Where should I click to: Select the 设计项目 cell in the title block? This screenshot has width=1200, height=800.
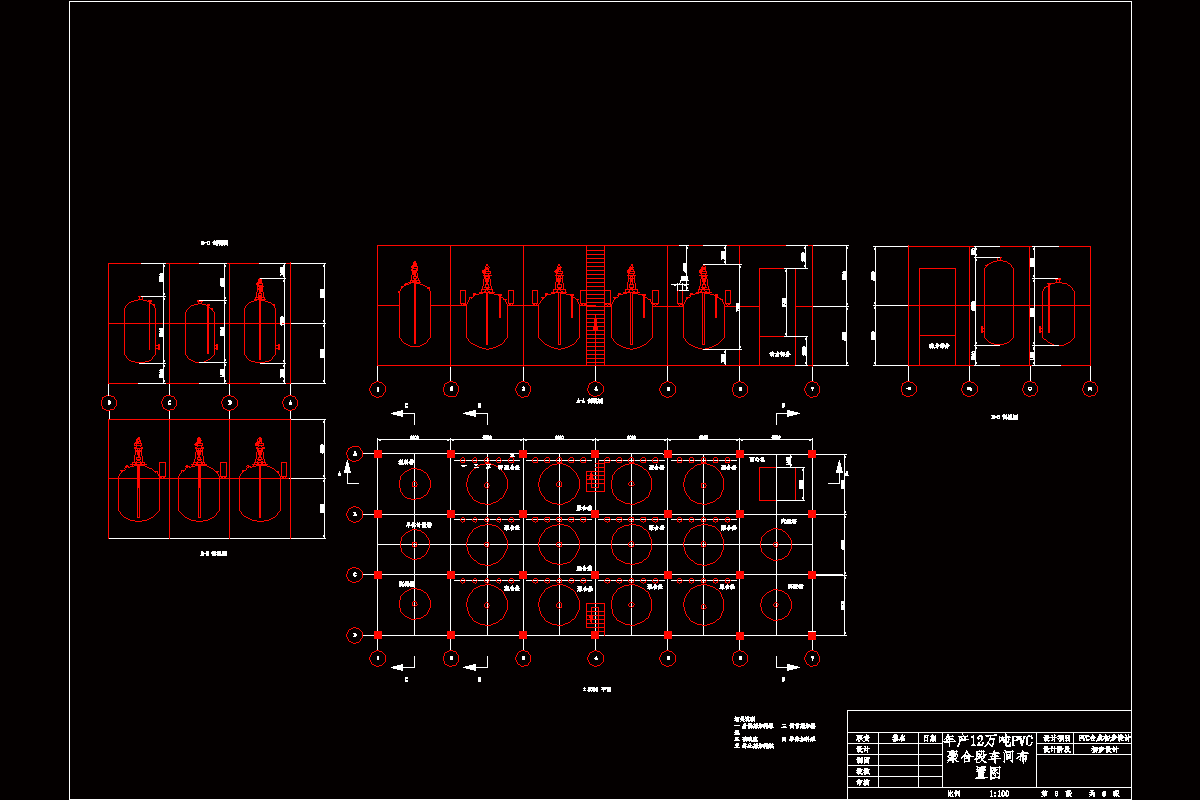point(1056,737)
